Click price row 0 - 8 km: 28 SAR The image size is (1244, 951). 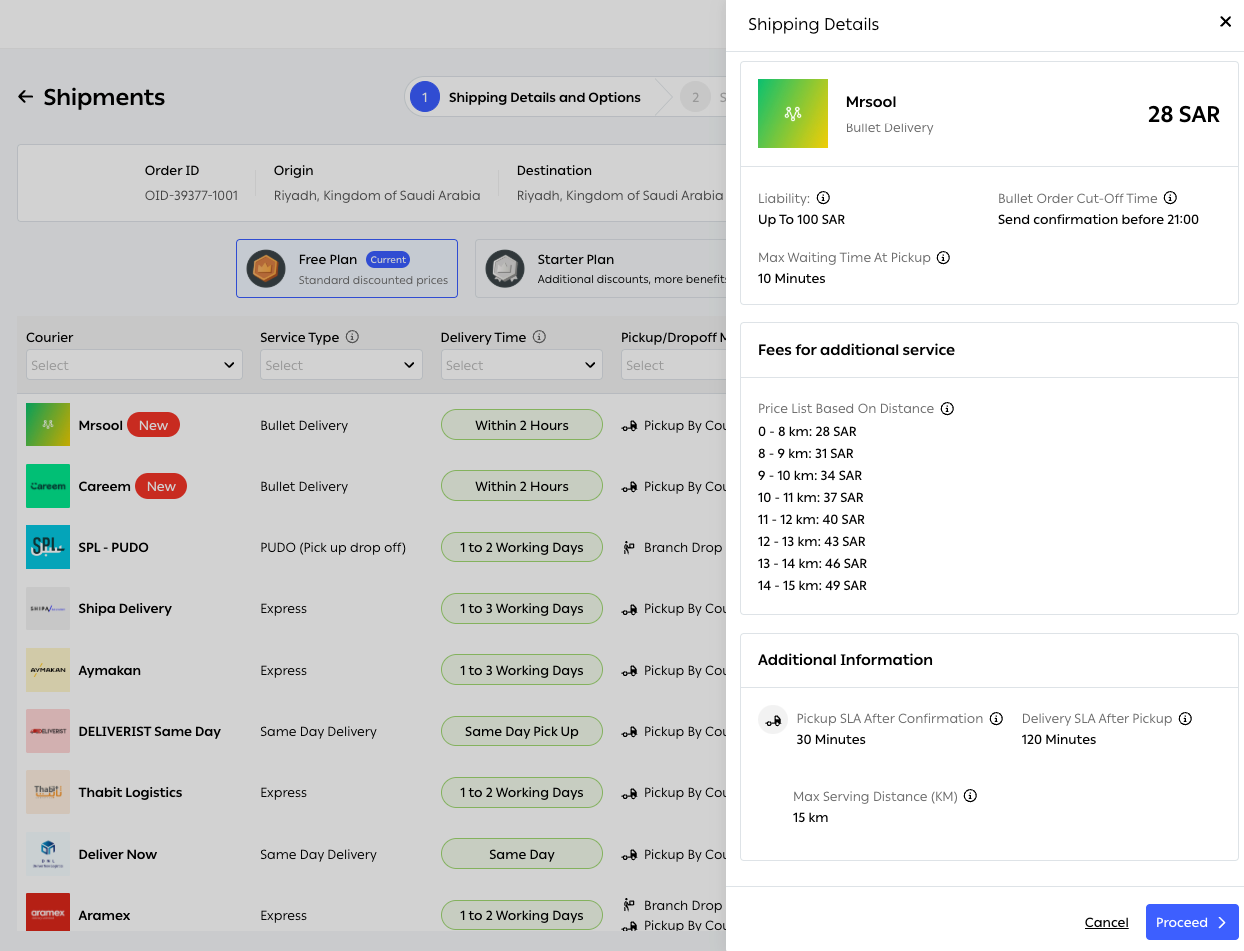tap(807, 431)
